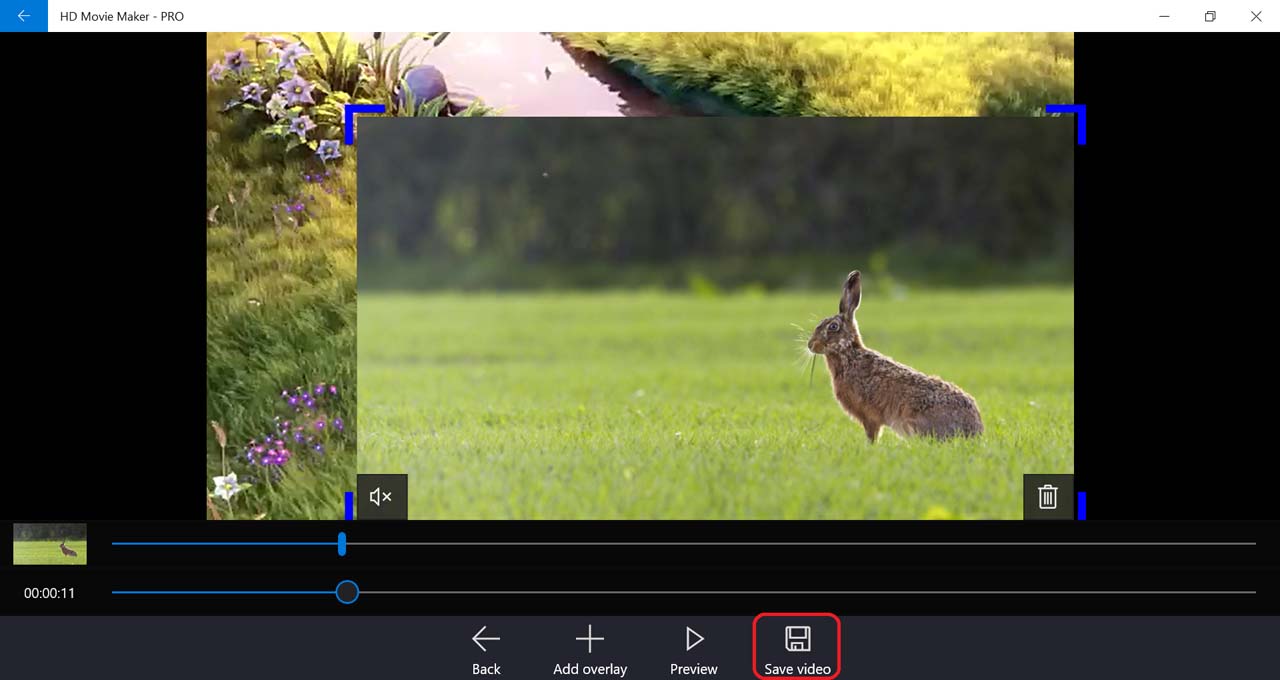Click the round playhead knob on the time slider
Screen dimensions: 1280x680
pyautogui.click(x=347, y=592)
